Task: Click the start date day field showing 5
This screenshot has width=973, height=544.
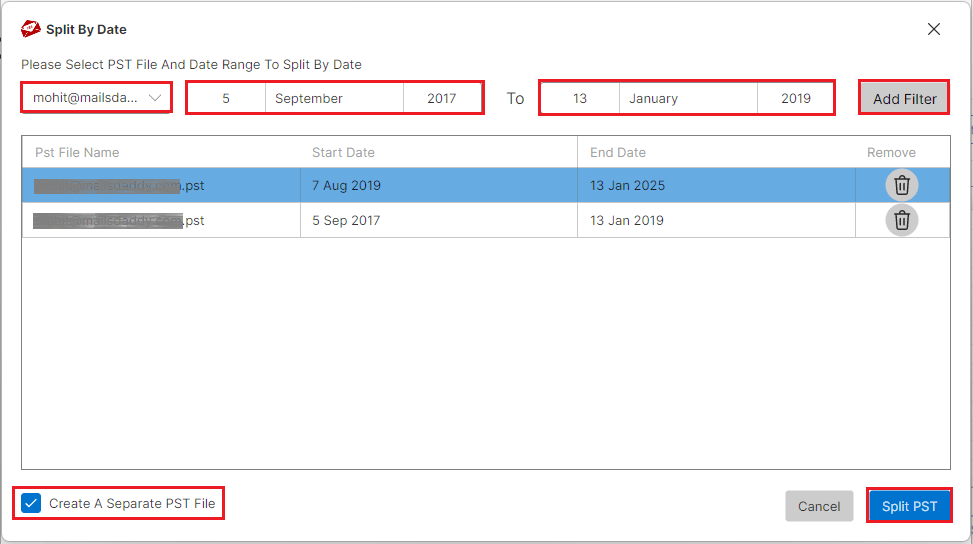Action: [226, 98]
